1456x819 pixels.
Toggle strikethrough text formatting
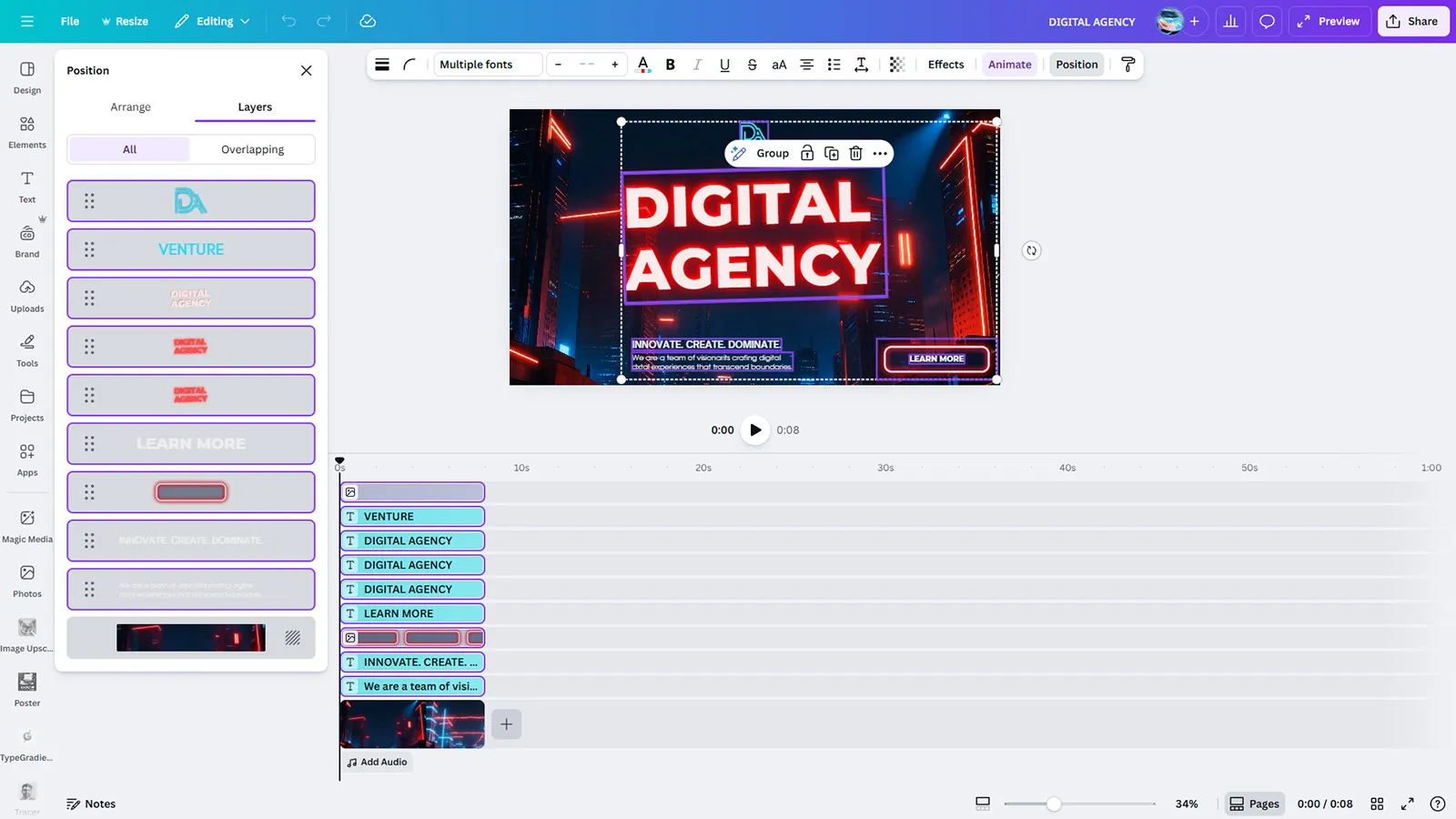(752, 65)
